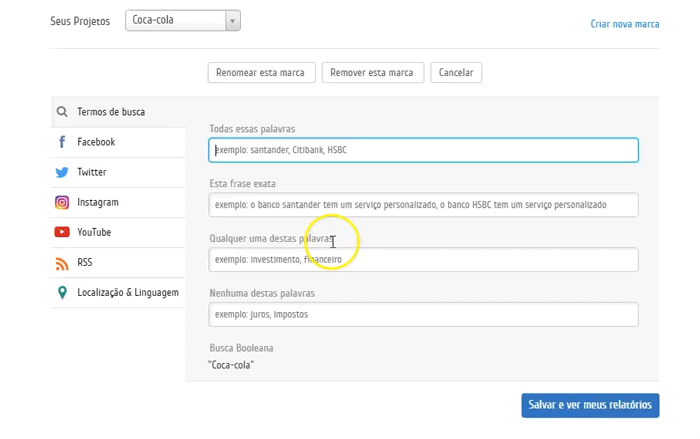Expand project list with dropdown arrow
The image size is (700, 439).
coord(232,20)
